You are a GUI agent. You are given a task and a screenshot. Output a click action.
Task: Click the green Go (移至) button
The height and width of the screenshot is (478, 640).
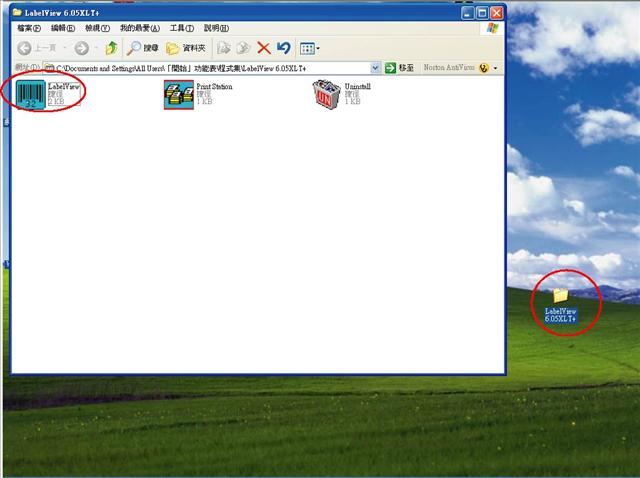point(400,68)
